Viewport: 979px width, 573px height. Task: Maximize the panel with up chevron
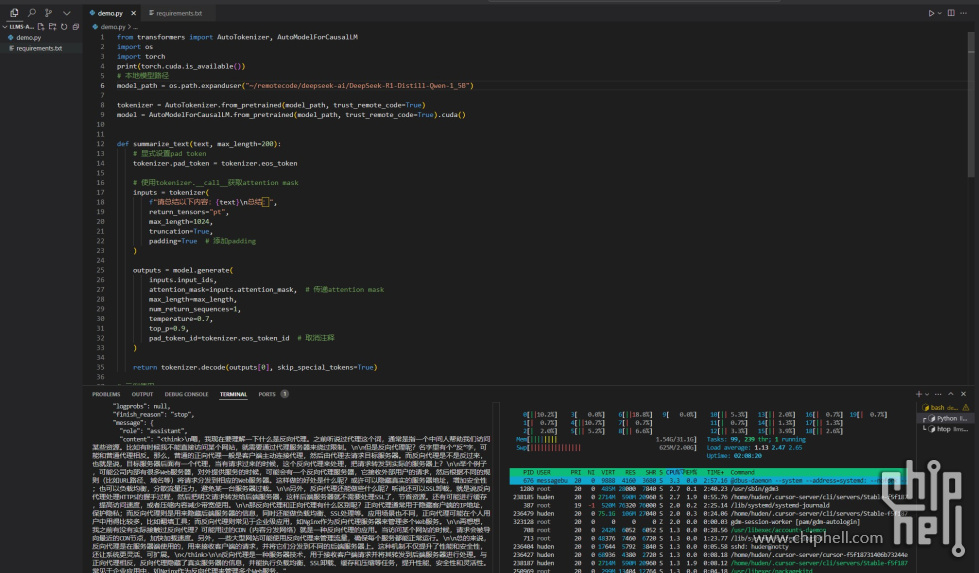951,394
